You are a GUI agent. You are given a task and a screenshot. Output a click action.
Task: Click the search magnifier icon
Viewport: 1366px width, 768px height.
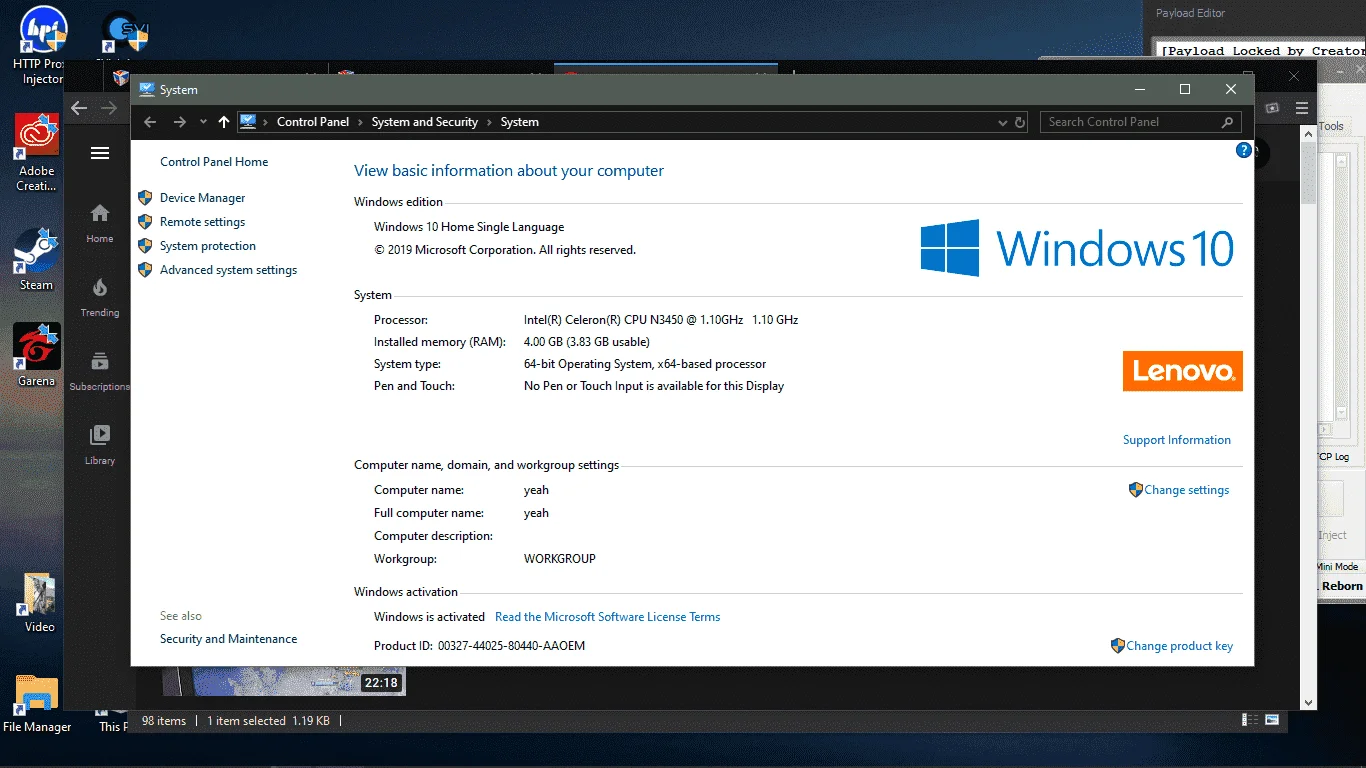1227,122
